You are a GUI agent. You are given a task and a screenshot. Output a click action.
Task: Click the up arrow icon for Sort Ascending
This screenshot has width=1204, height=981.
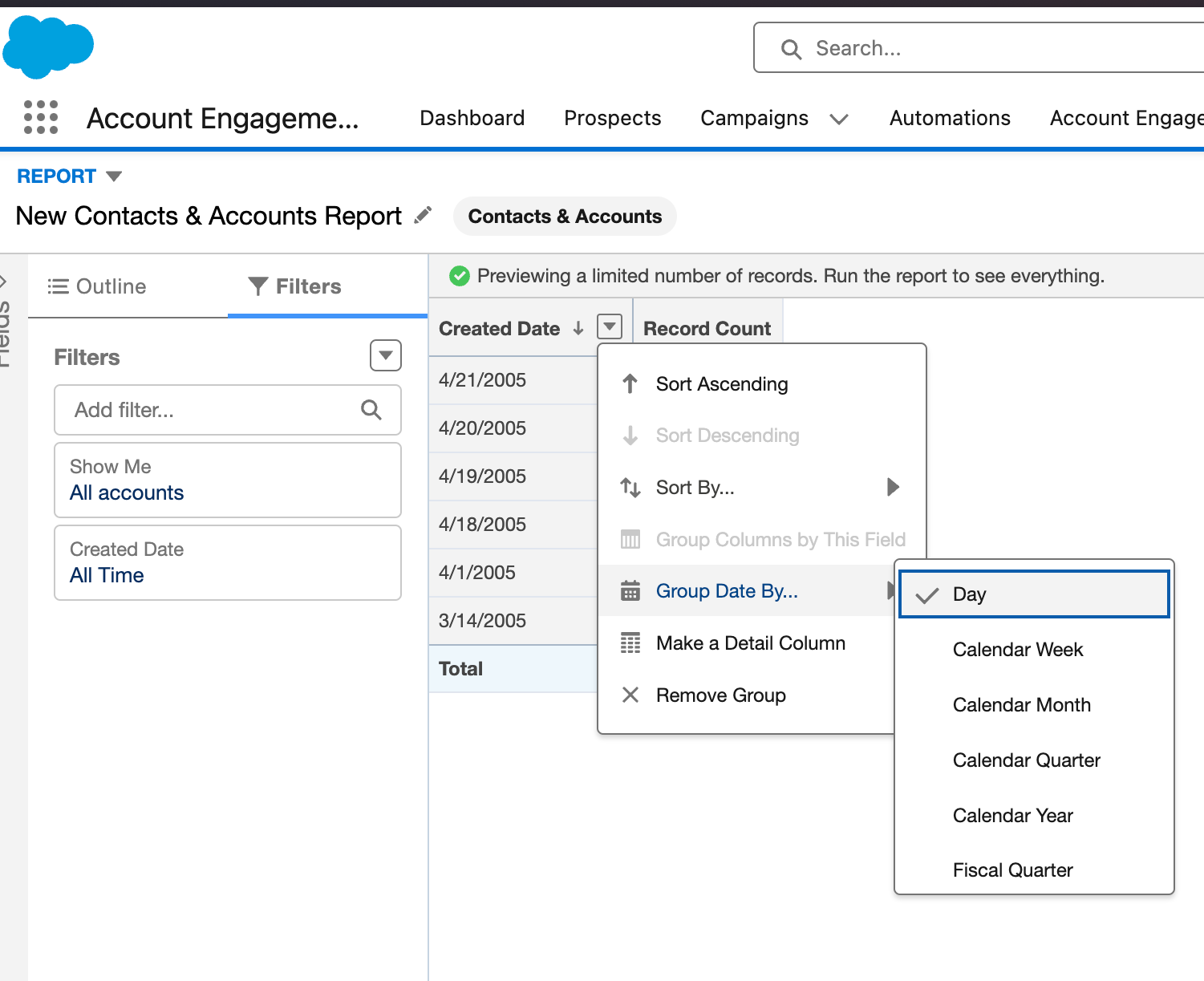click(x=630, y=384)
